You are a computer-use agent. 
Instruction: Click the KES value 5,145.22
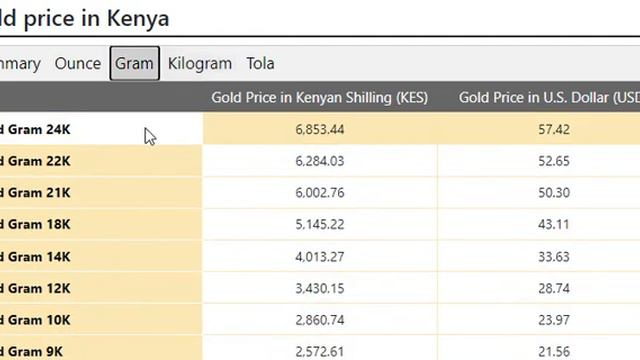(320, 224)
